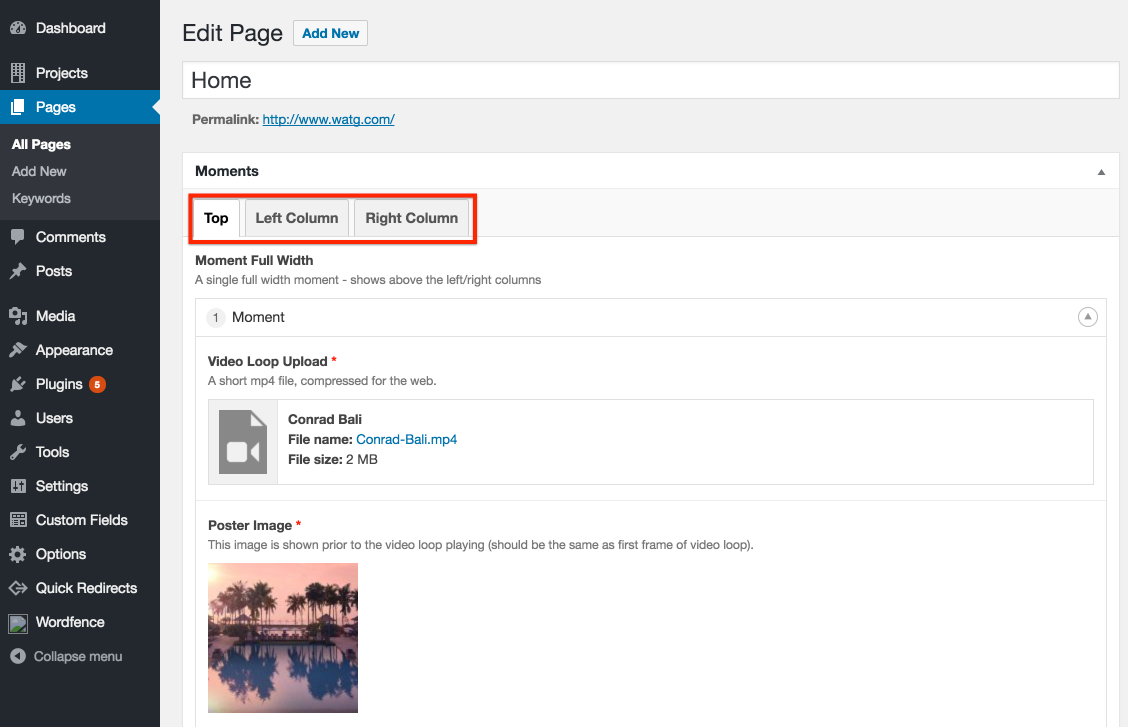Image resolution: width=1128 pixels, height=727 pixels.
Task: Click the Plugins plug icon
Action: click(x=18, y=384)
